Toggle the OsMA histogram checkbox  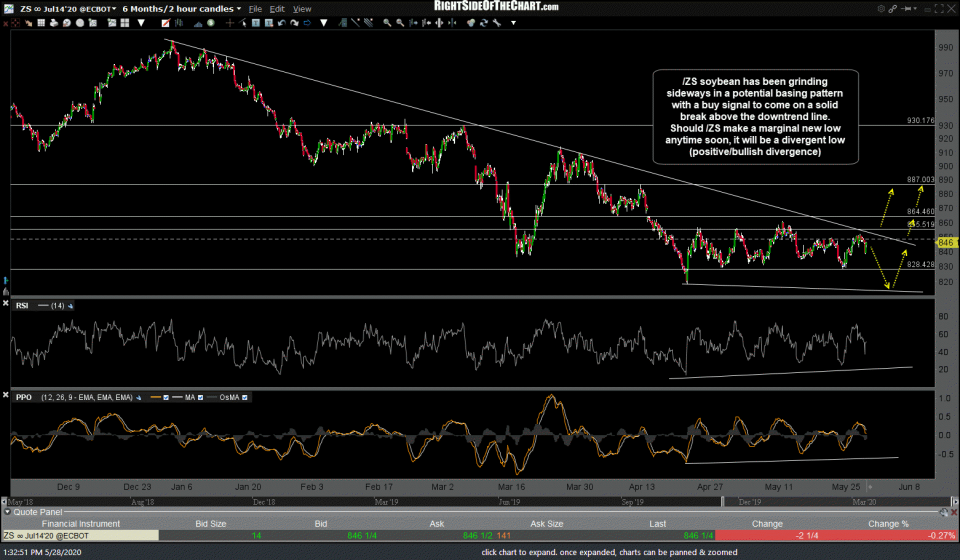245,397
